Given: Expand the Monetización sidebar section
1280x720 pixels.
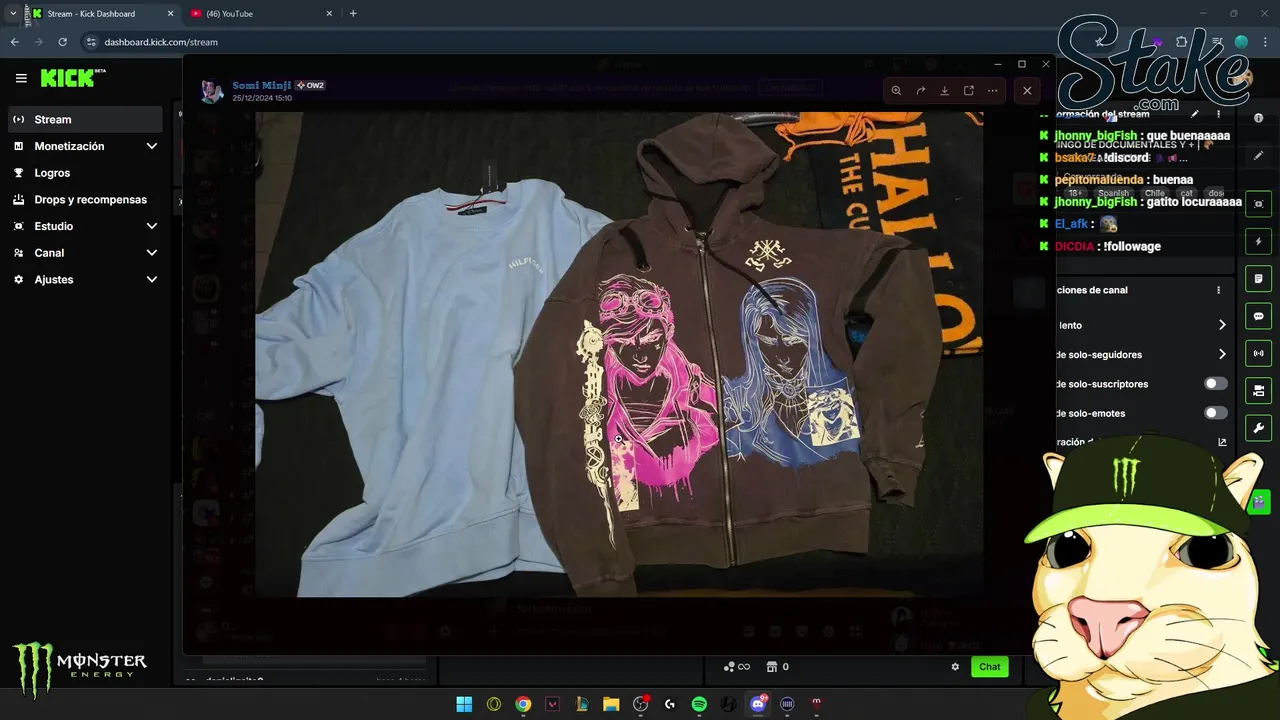Looking at the screenshot, I should point(152,146).
